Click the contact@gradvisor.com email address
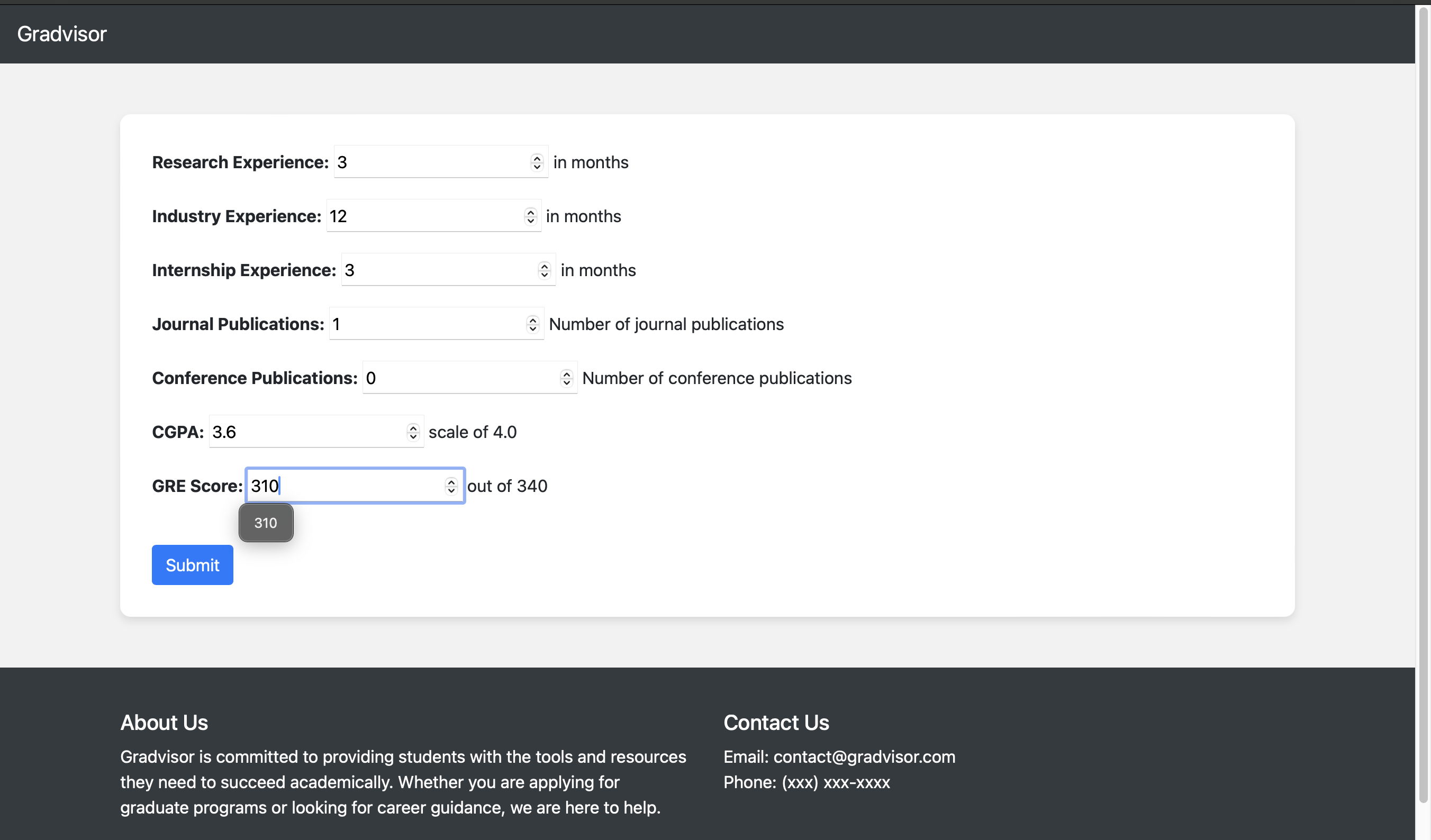1431x840 pixels. (x=864, y=756)
